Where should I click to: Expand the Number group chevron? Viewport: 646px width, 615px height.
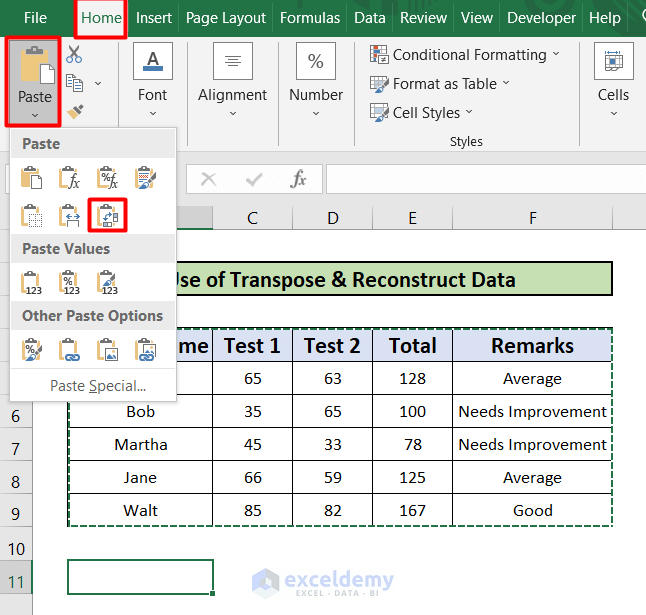pyautogui.click(x=316, y=113)
